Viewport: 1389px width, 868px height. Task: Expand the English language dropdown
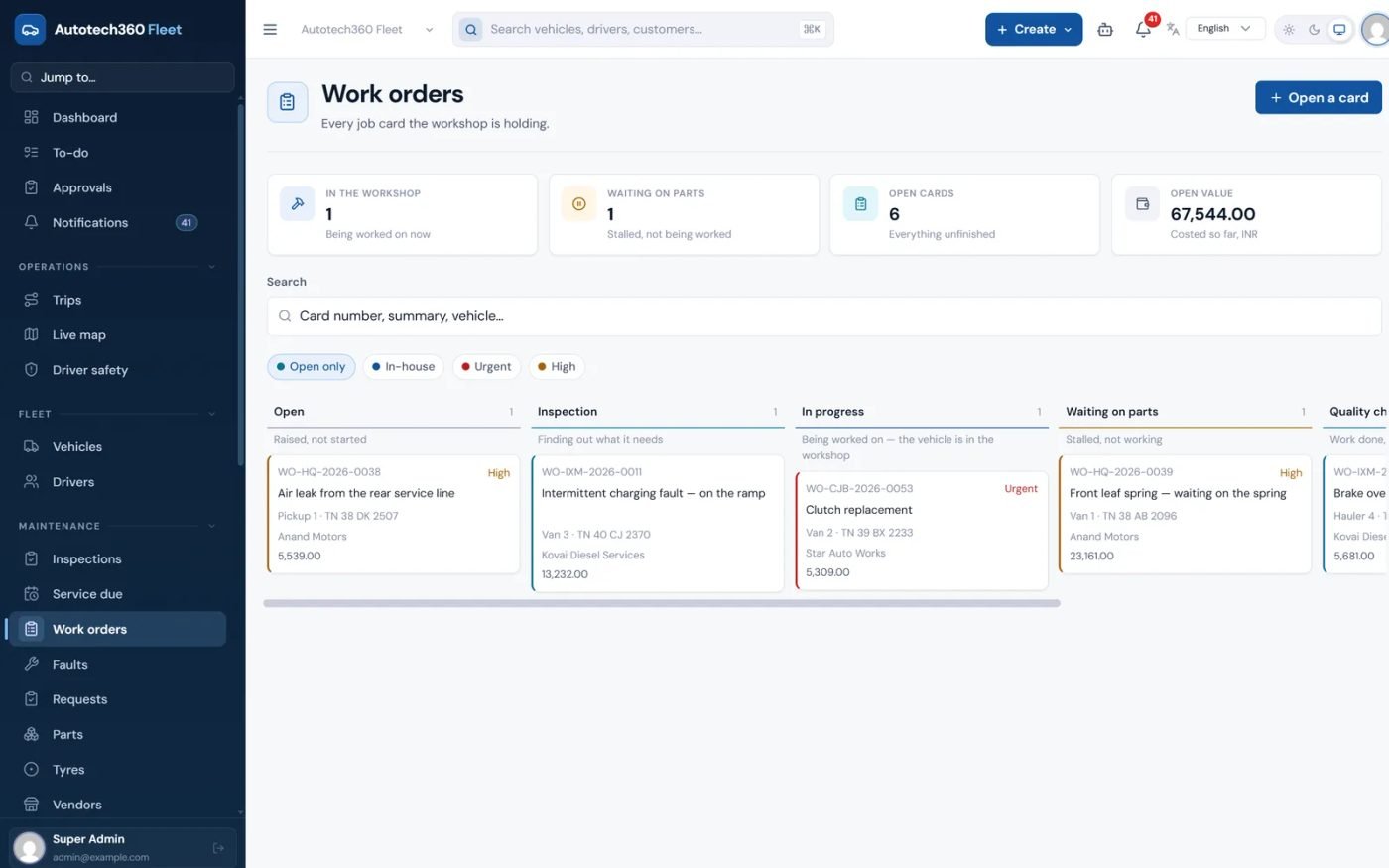1225,28
